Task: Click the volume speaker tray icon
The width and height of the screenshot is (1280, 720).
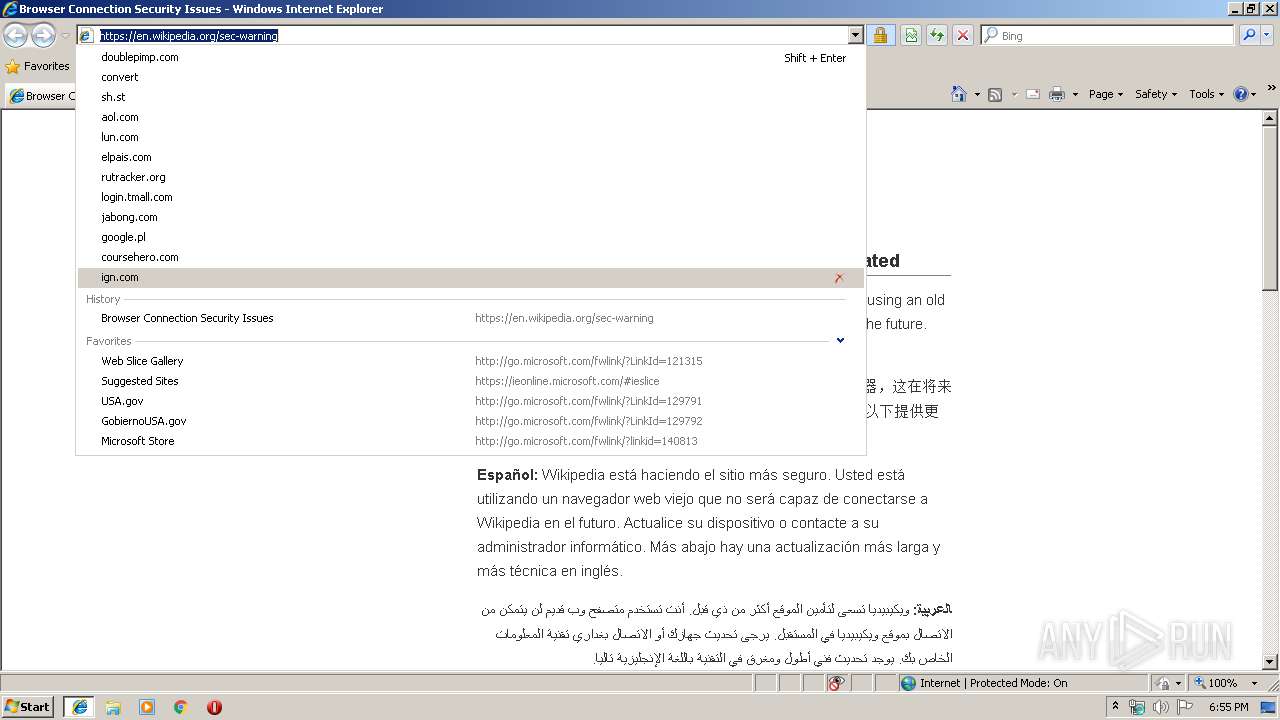Action: pyautogui.click(x=1161, y=707)
